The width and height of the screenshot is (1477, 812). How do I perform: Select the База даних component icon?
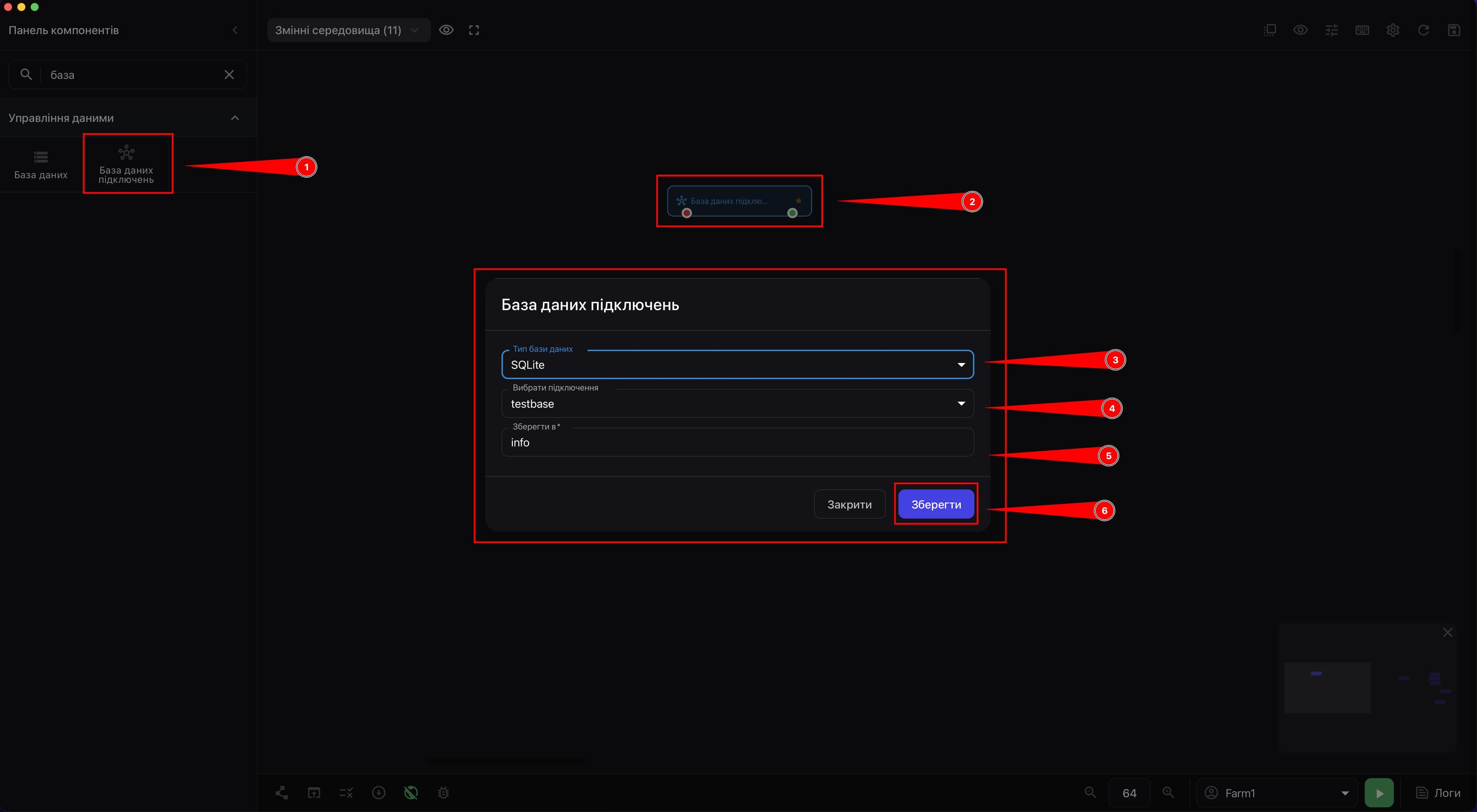tap(41, 157)
